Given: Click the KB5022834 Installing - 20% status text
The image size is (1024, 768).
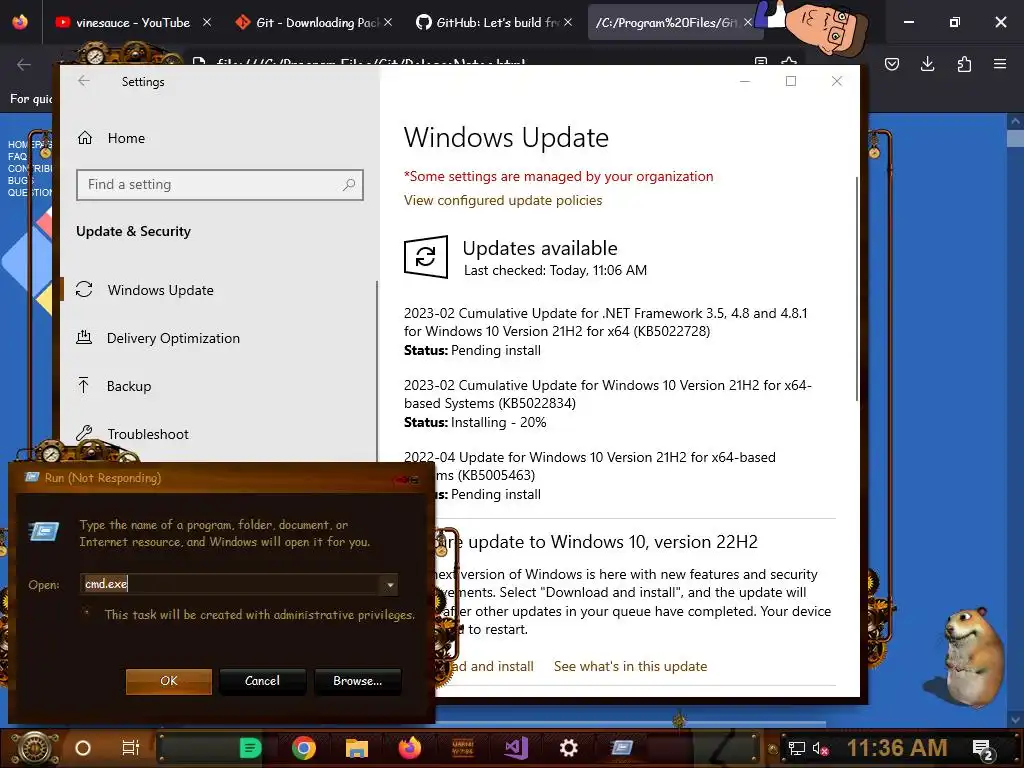Looking at the screenshot, I should [475, 423].
